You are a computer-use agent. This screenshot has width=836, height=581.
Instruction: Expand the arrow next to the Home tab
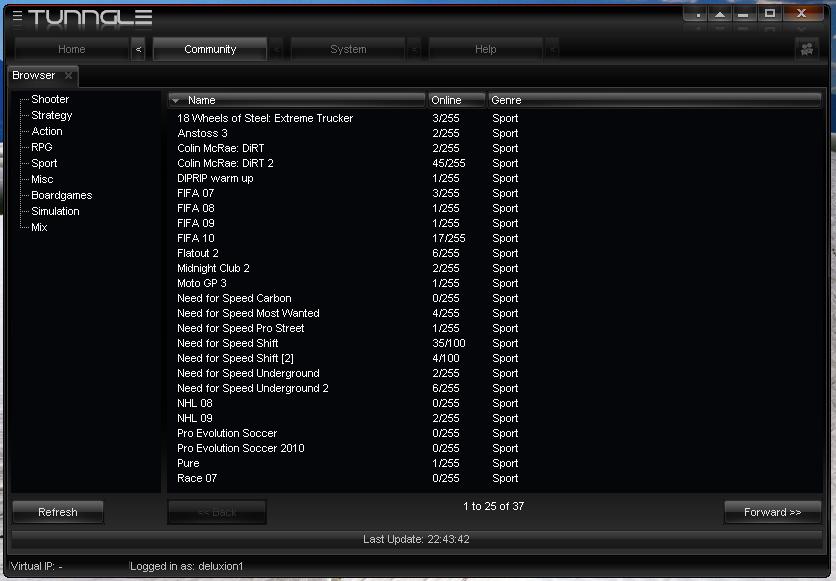click(138, 49)
